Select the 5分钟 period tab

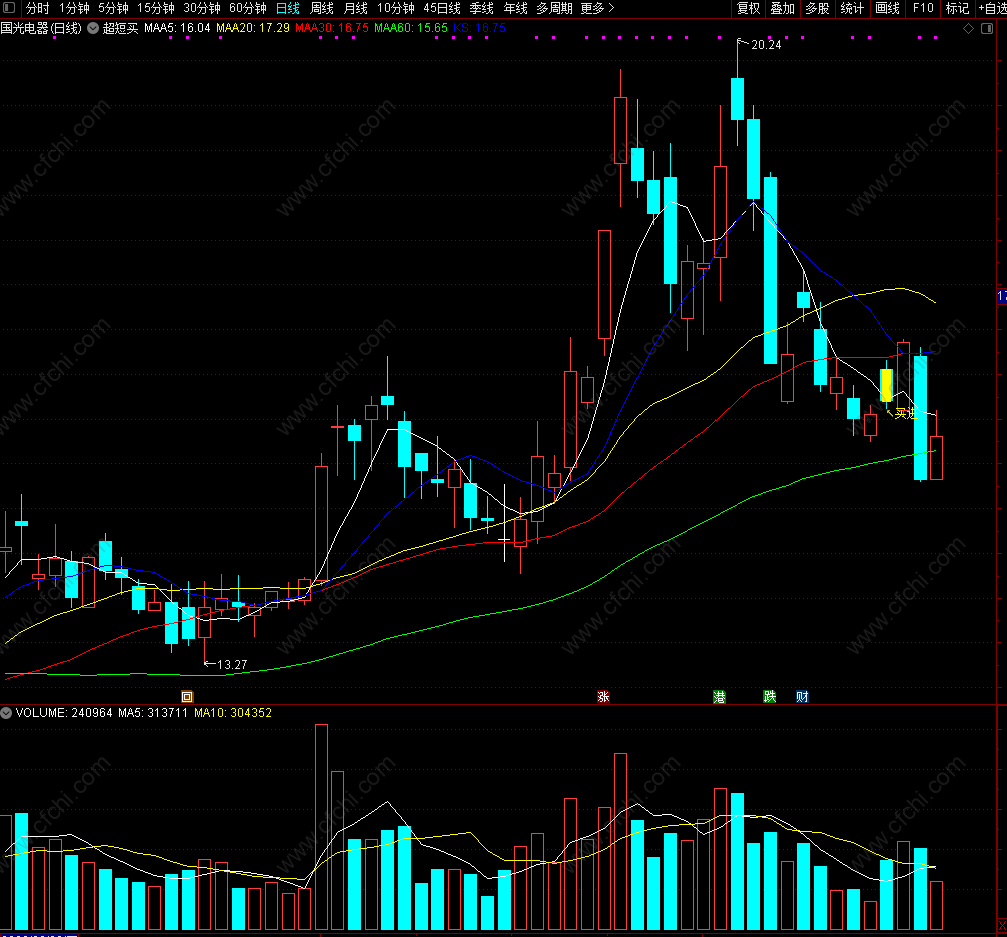(113, 8)
